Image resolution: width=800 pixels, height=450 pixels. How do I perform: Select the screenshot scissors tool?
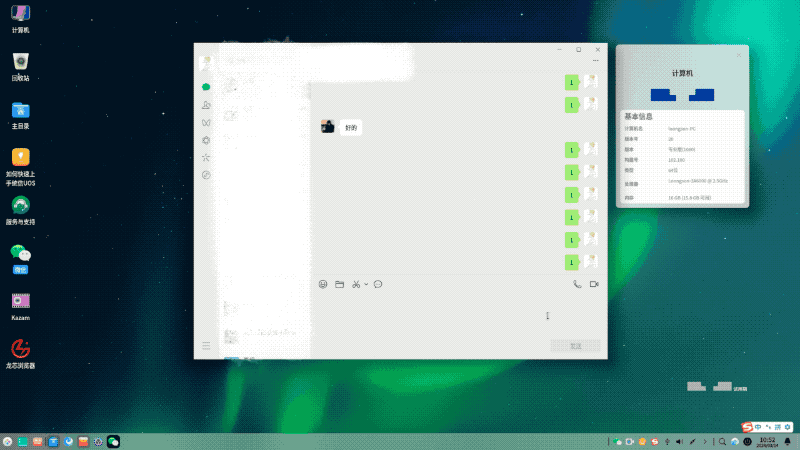pos(356,284)
